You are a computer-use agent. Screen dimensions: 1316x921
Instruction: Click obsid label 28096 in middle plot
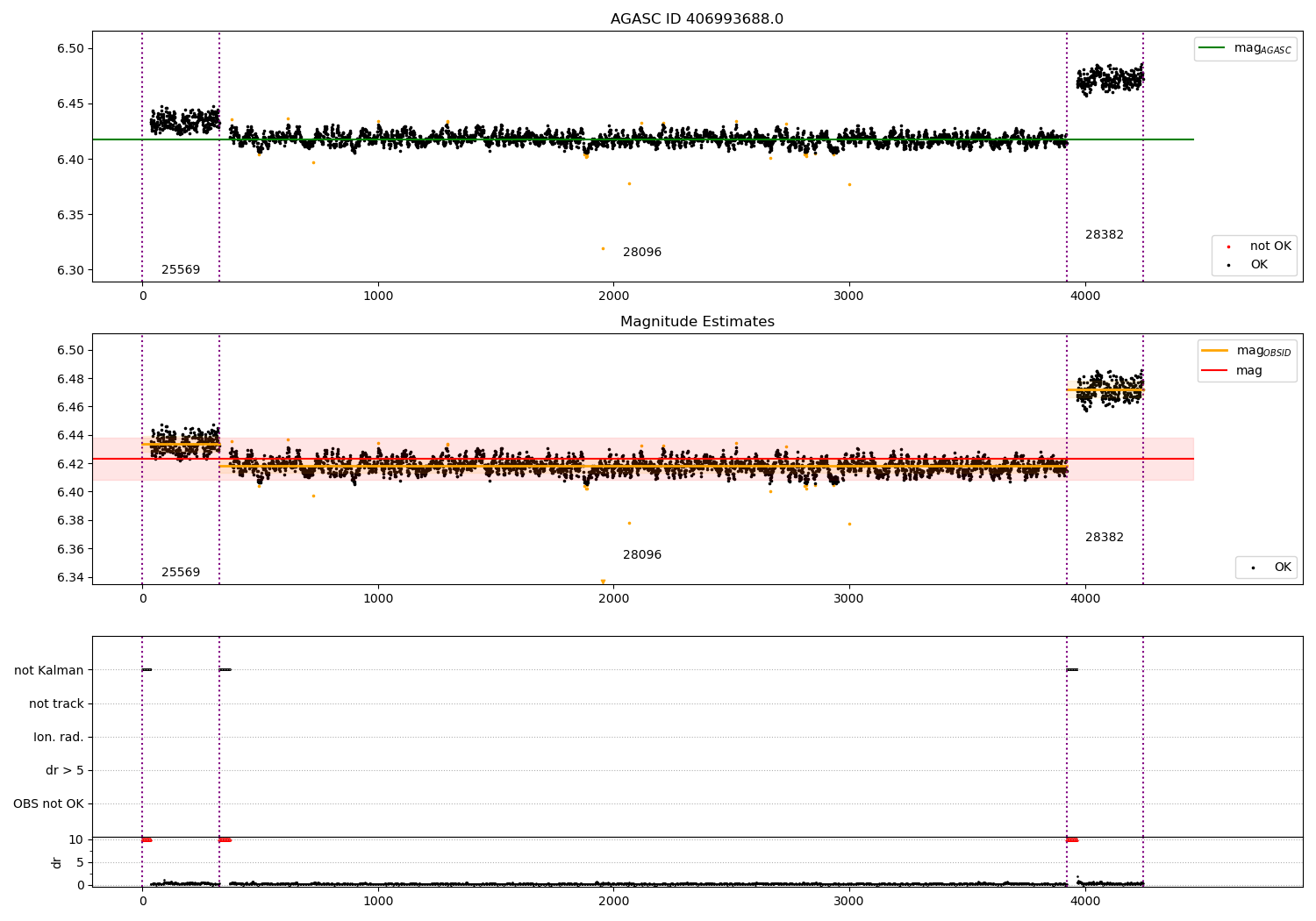click(x=642, y=555)
